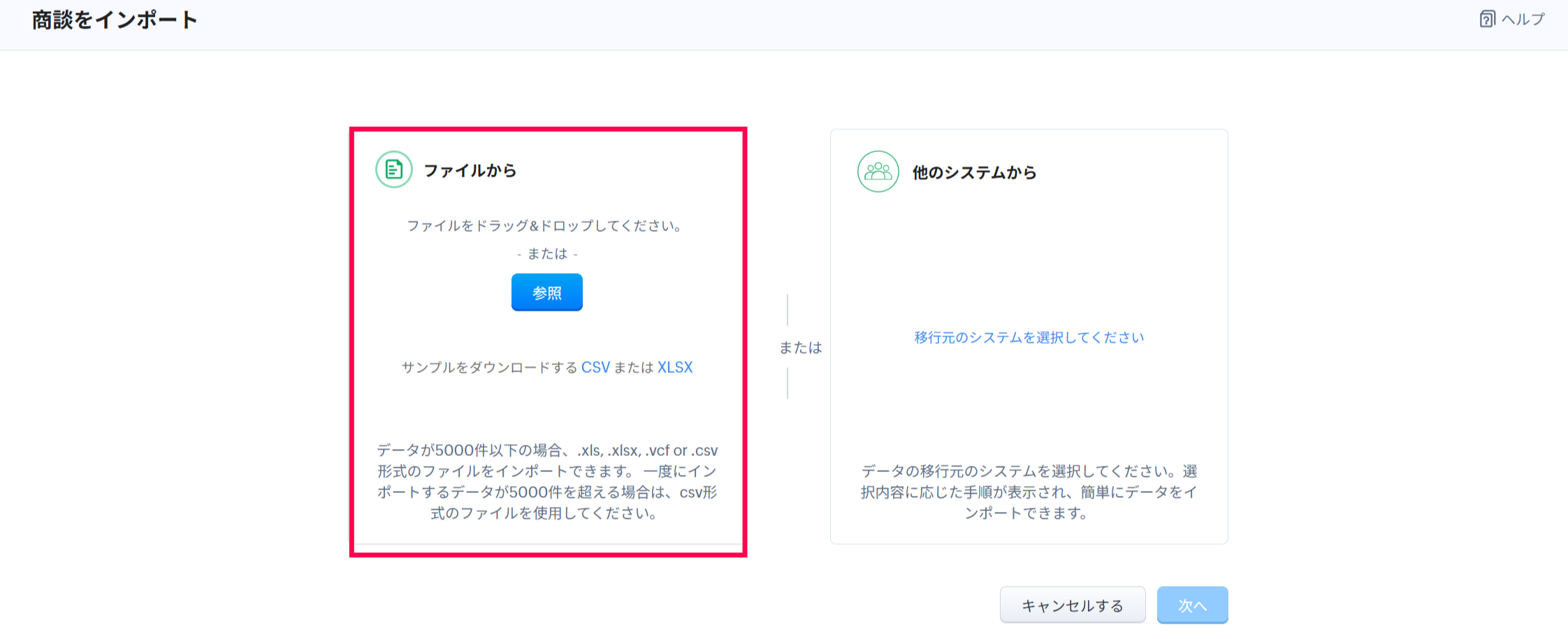Click the green people group icon
Image resolution: width=1568 pixels, height=639 pixels.
tap(878, 171)
